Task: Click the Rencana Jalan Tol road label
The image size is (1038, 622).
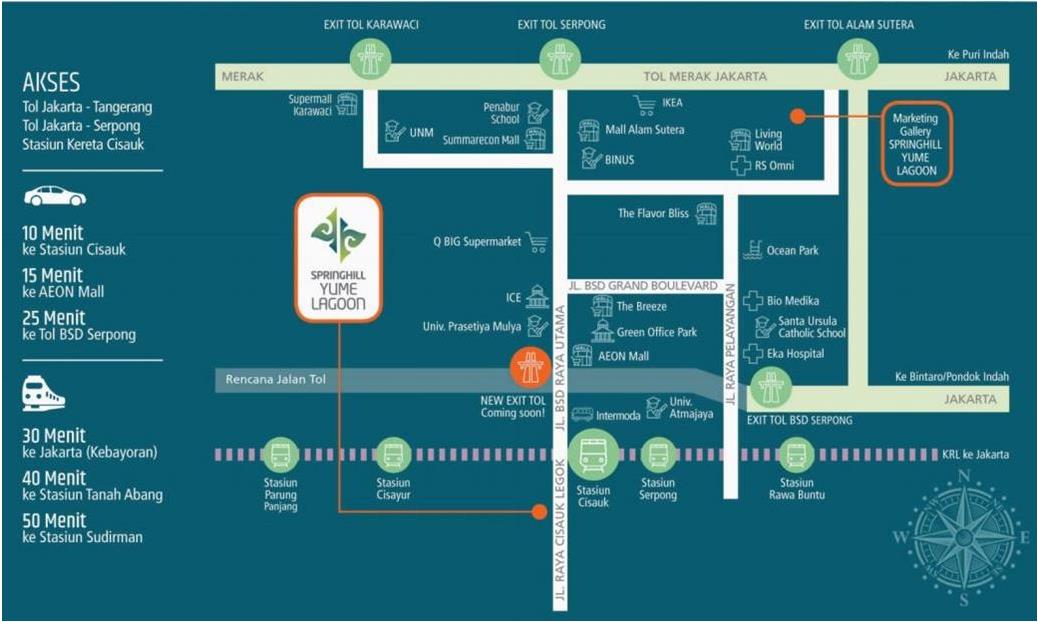Action: click(275, 379)
